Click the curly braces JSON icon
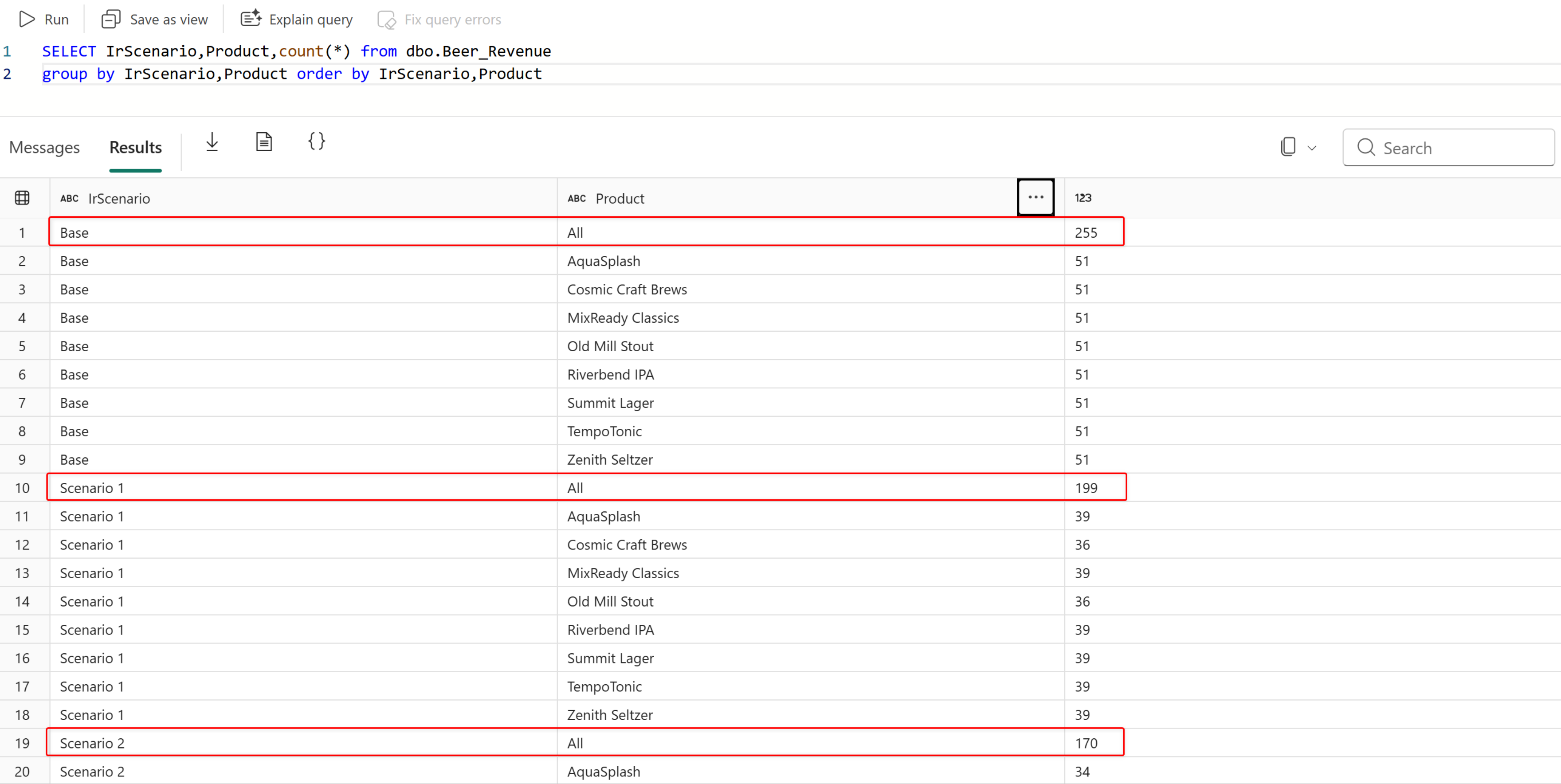 [x=316, y=142]
